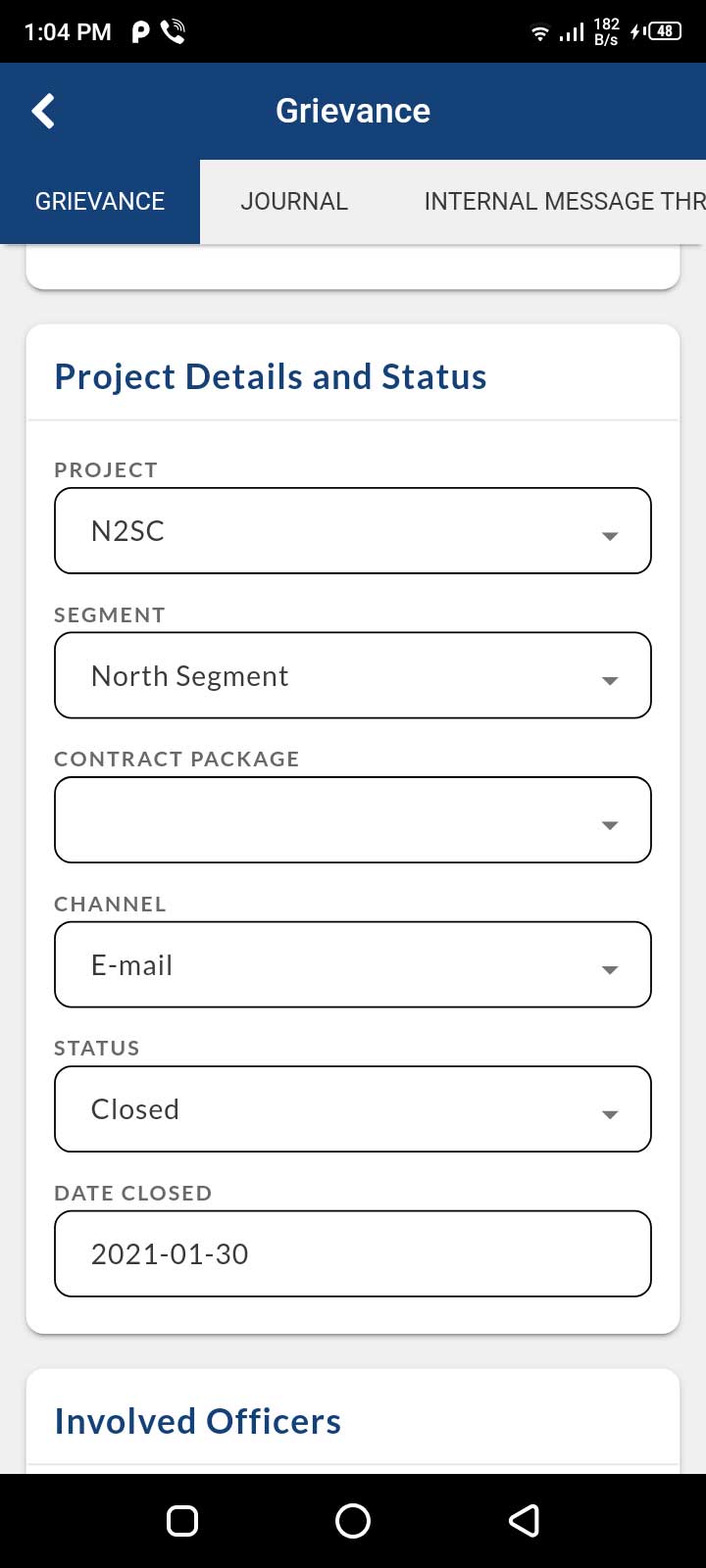Tap the P notification icon in status bar
The height and width of the screenshot is (1568, 706).
point(141,31)
